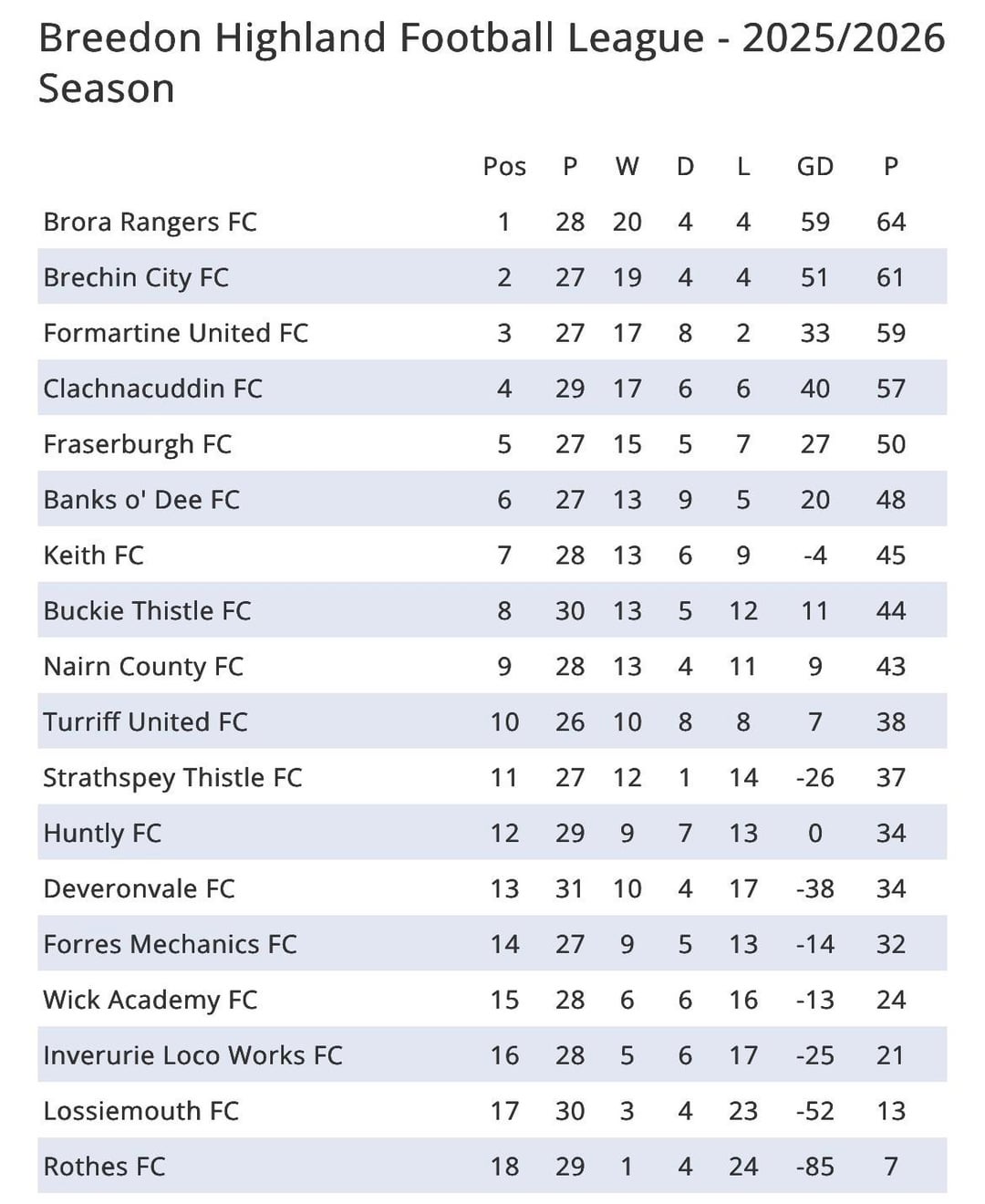Click the Brora Rangers FC team name
The image size is (985, 1204).
pyautogui.click(x=150, y=223)
